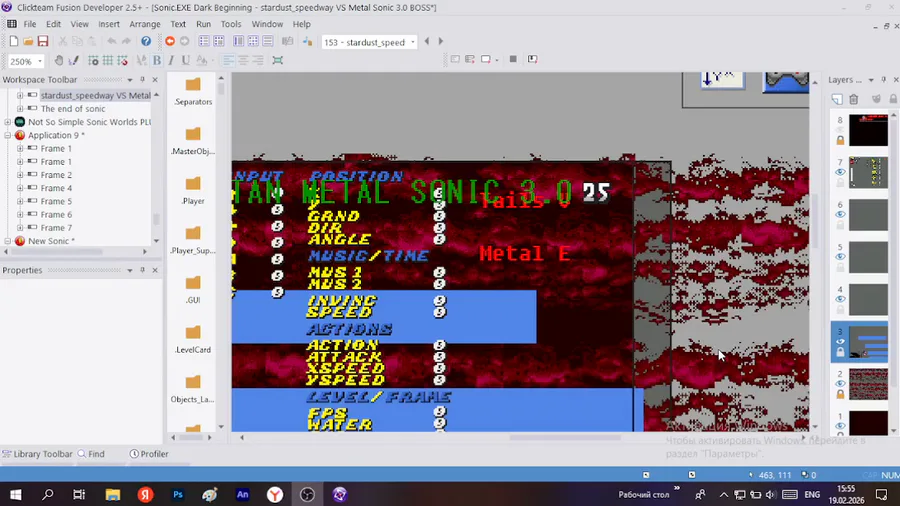Toggle snap to grid icon
The image size is (900, 506).
coord(122,60)
